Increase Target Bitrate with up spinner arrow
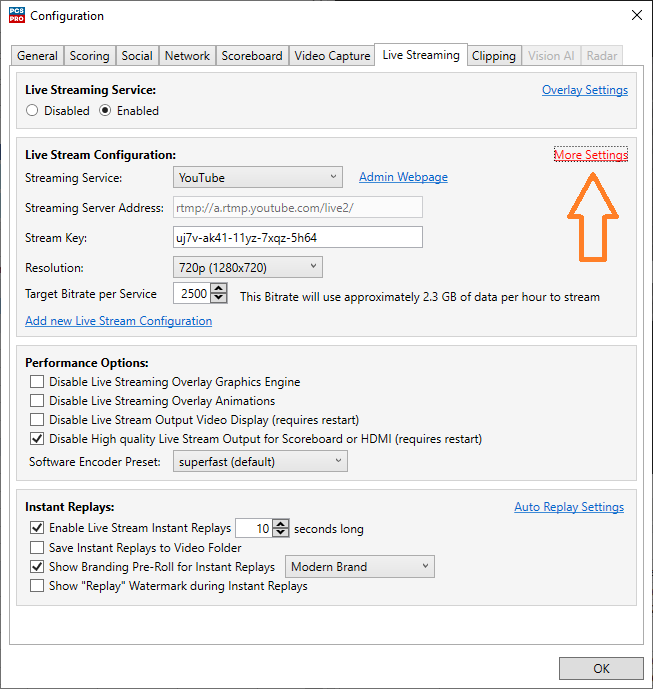 (220, 289)
